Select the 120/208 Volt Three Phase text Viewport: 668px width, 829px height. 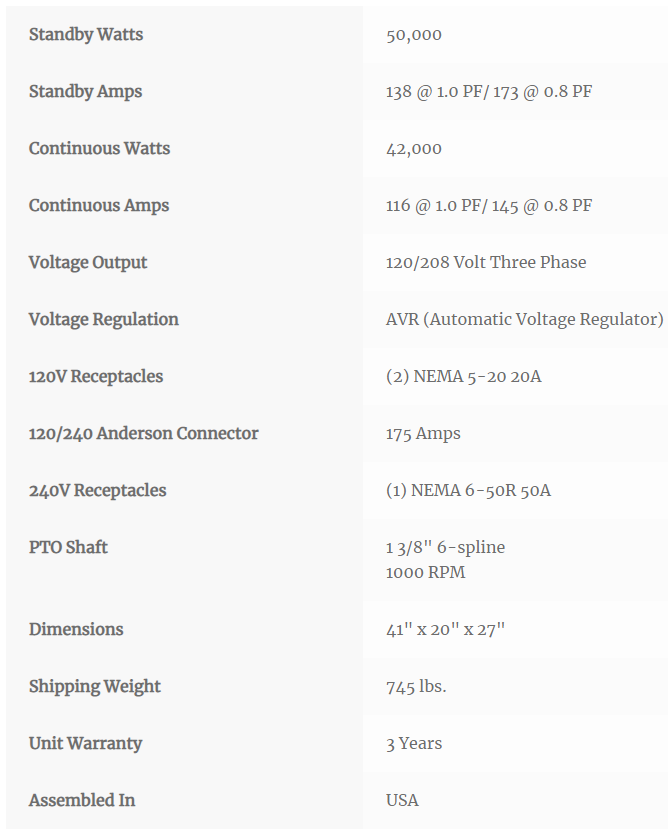pos(486,262)
